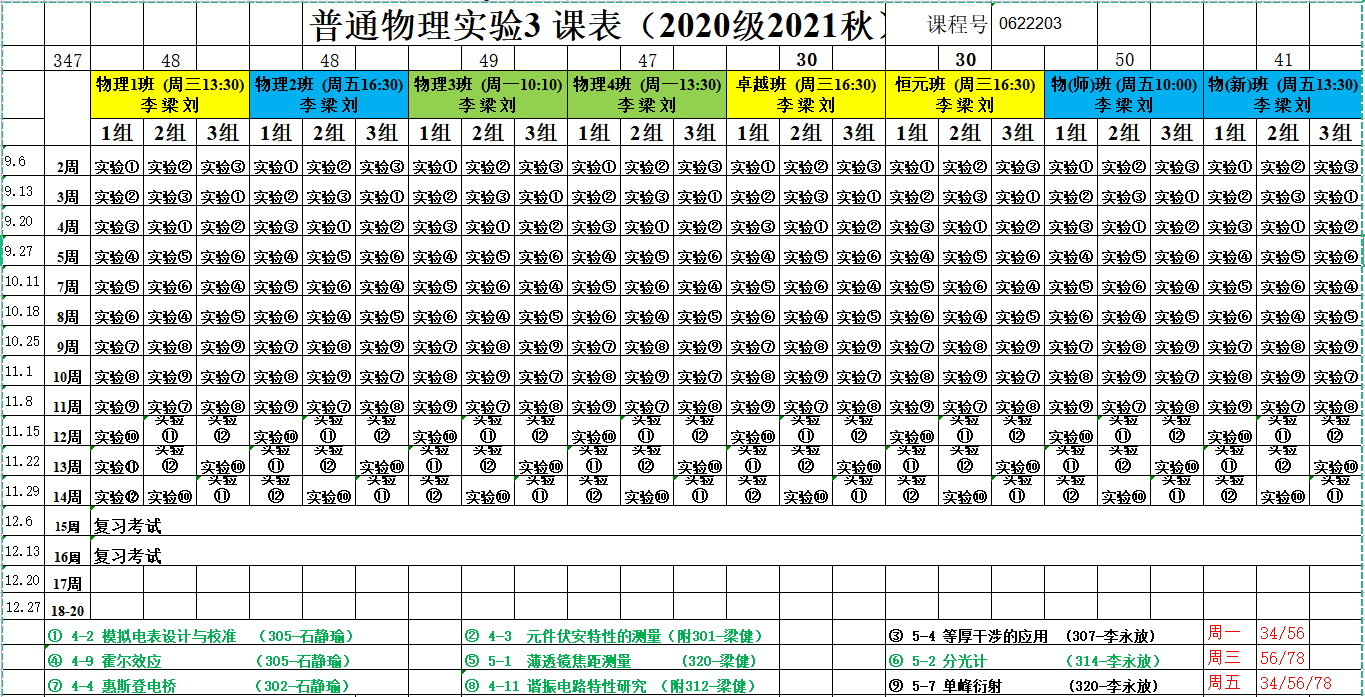This screenshot has width=1365, height=697.
Task: Click the title 普通物理实验3 课表
Action: (x=600, y=25)
